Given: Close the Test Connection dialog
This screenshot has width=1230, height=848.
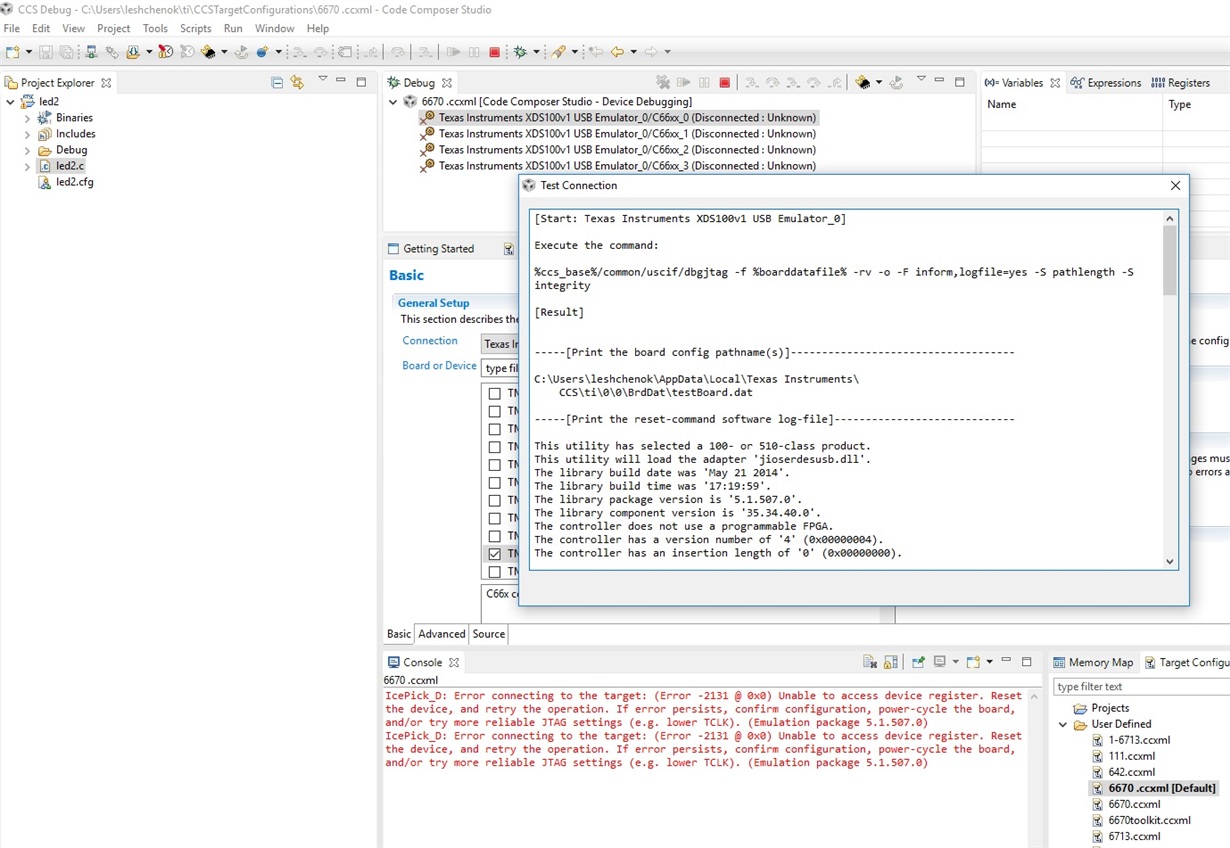Looking at the screenshot, I should [1176, 185].
